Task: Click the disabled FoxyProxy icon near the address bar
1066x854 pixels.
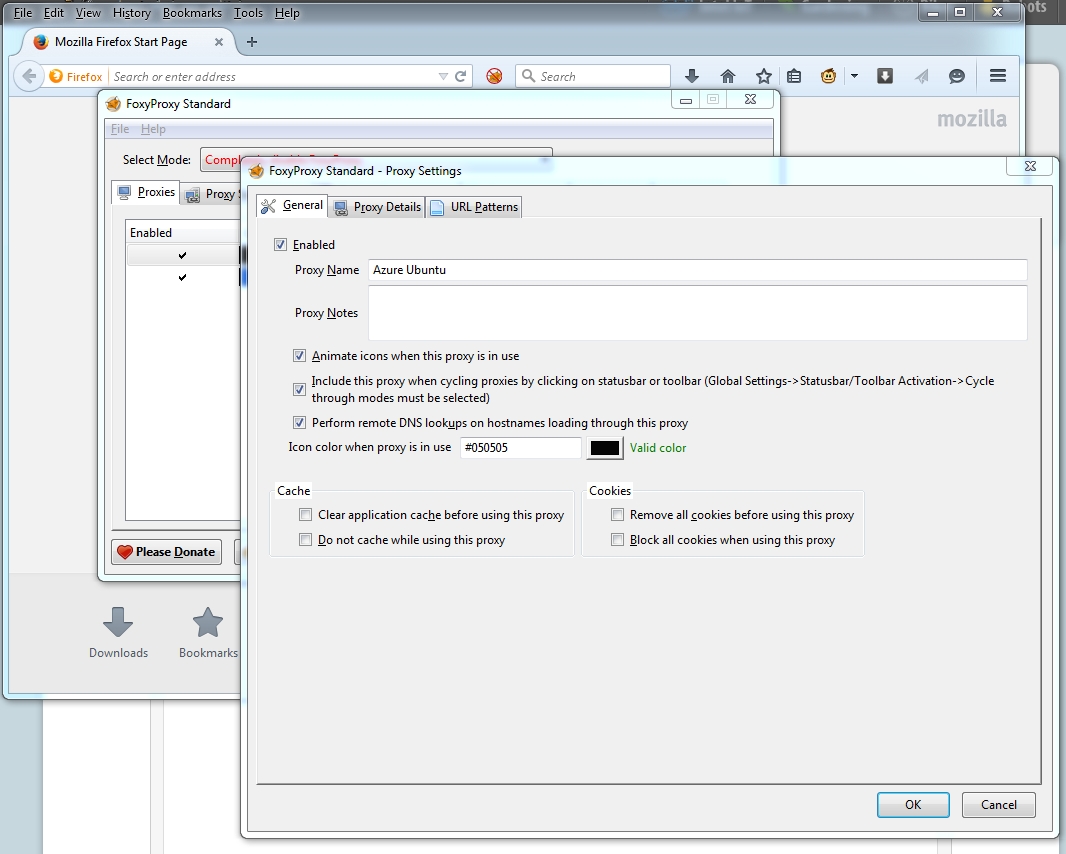Action: click(494, 76)
